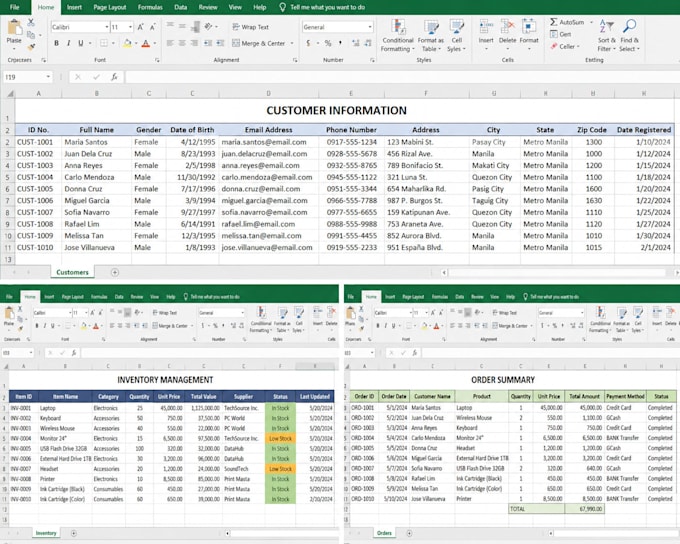Open the borders dropdown in the Customers window
This screenshot has width=680, height=544.
click(x=113, y=43)
